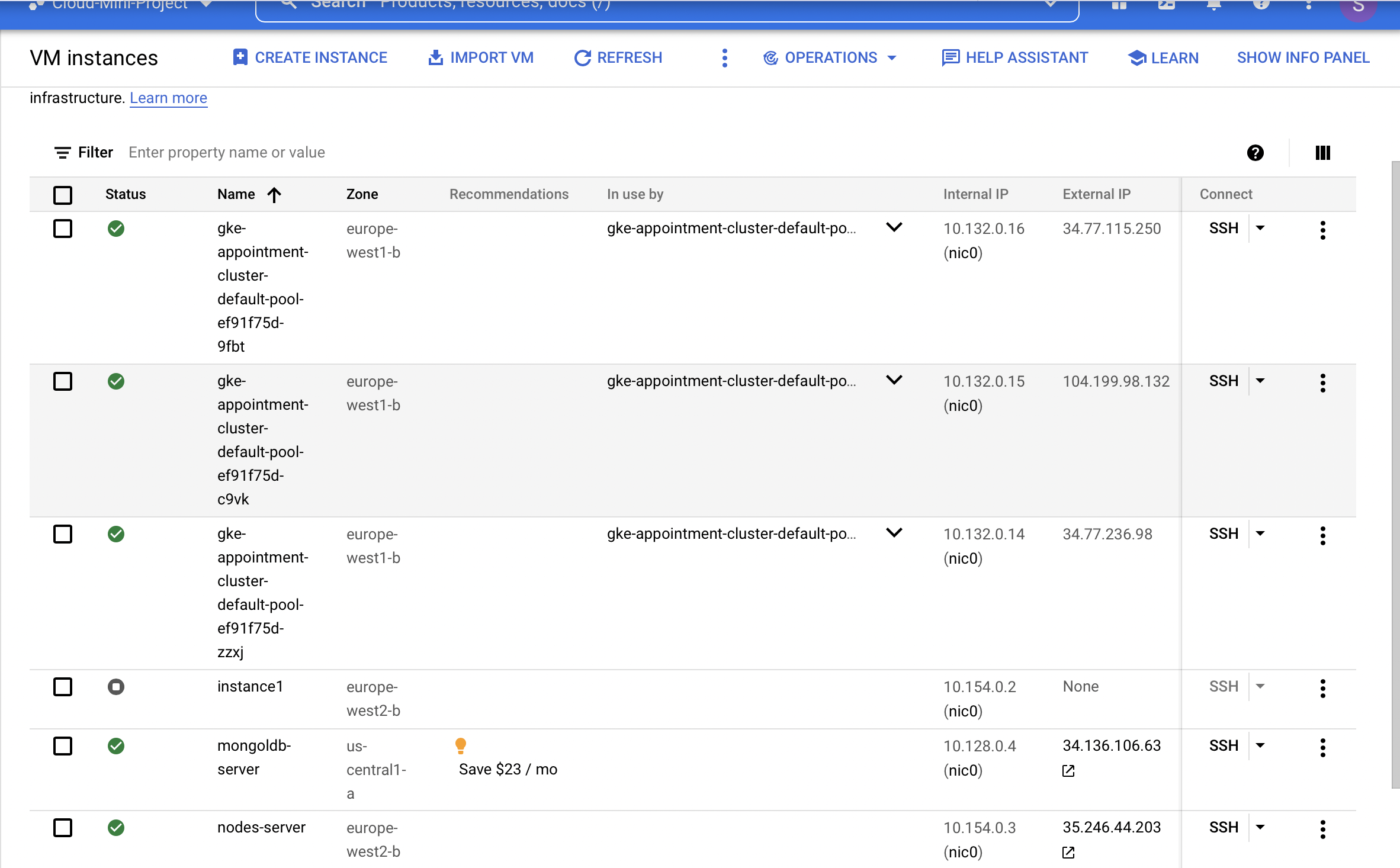Image resolution: width=1400 pixels, height=868 pixels.
Task: Click the column display options icon
Action: click(1322, 153)
